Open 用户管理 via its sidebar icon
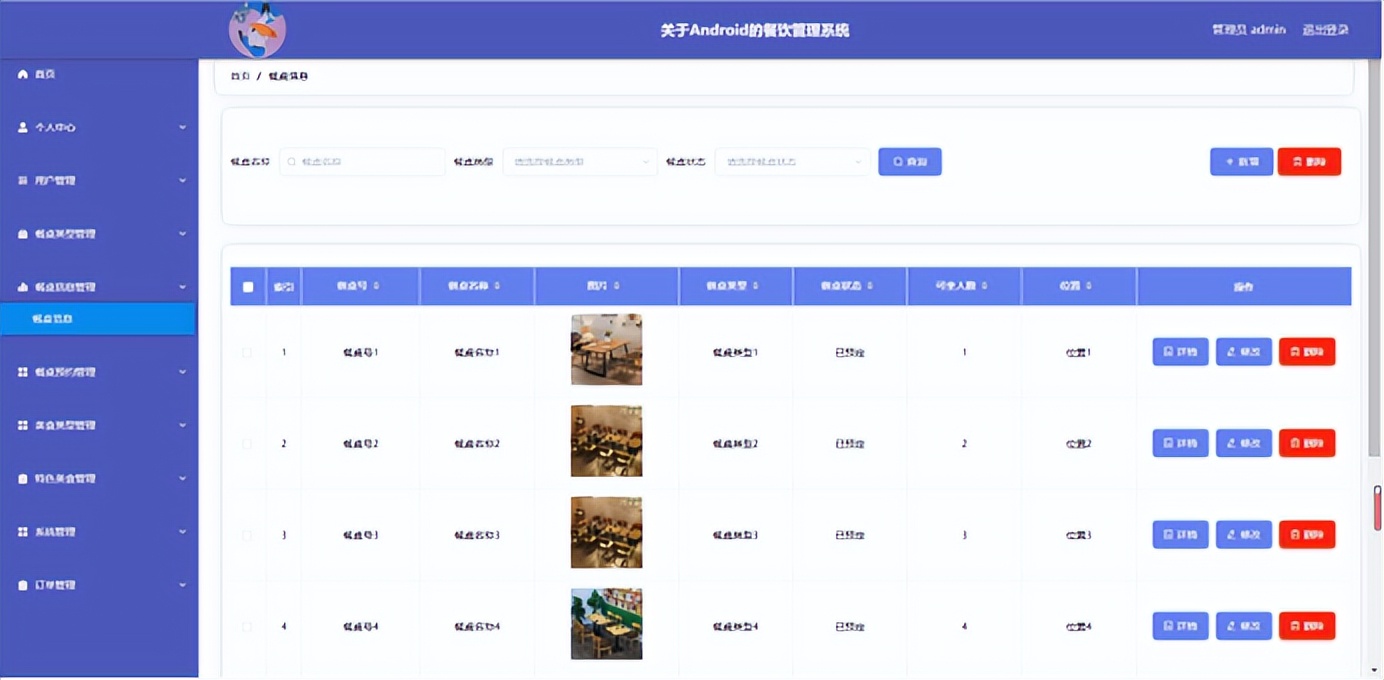This screenshot has height=680, width=1384. (x=22, y=180)
